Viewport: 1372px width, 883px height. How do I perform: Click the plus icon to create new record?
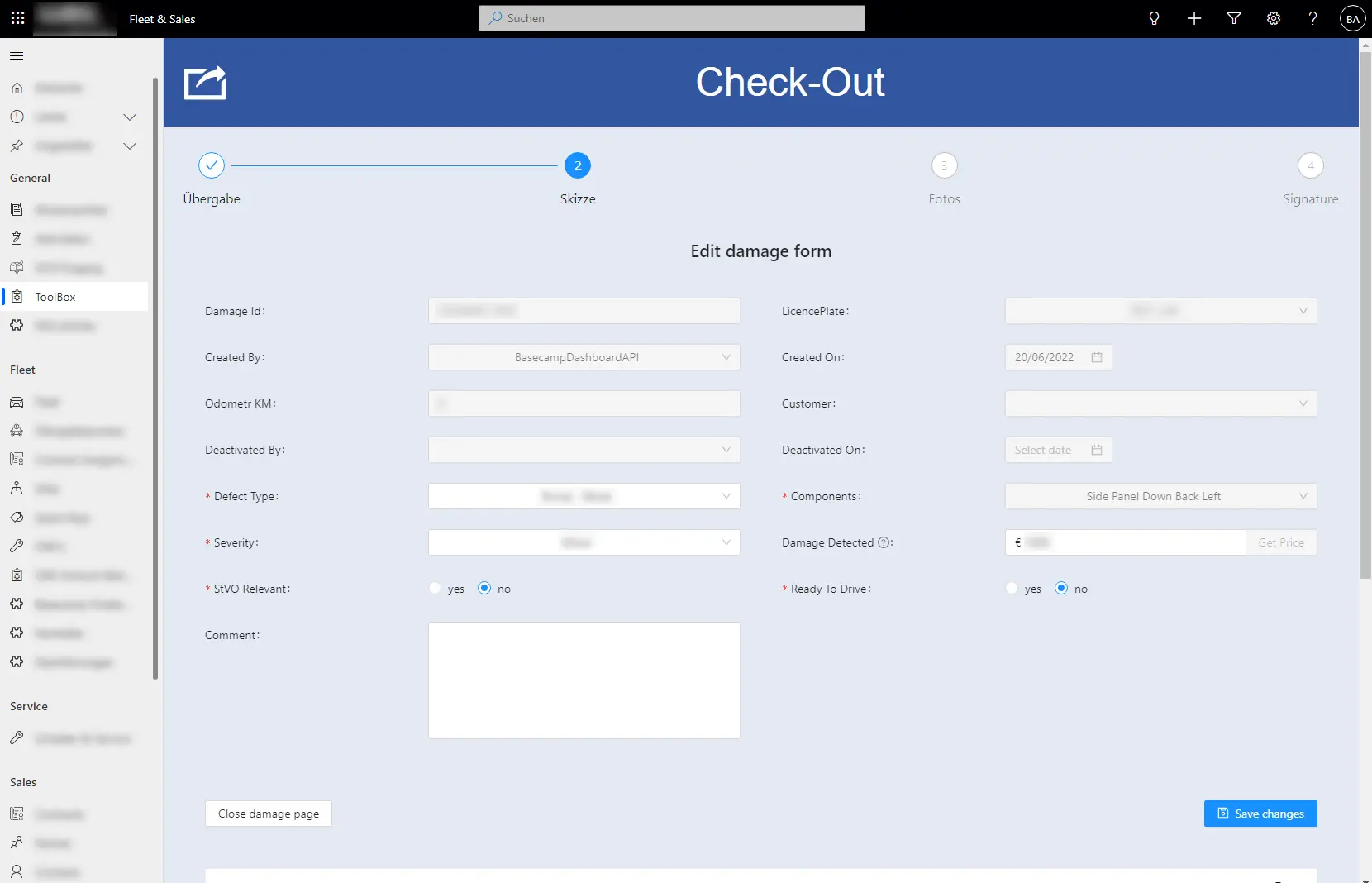coord(1193,18)
